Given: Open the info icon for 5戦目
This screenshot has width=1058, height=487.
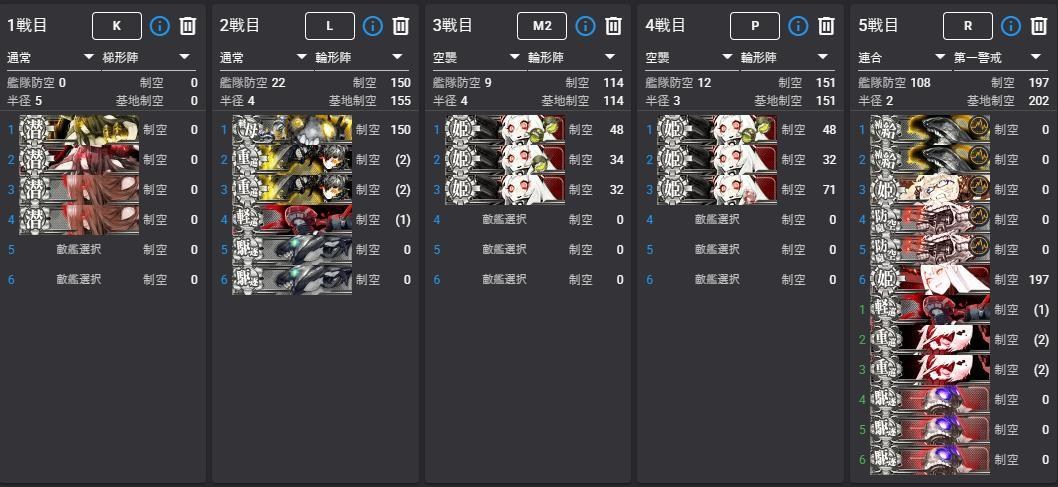Looking at the screenshot, I should [x=1010, y=26].
